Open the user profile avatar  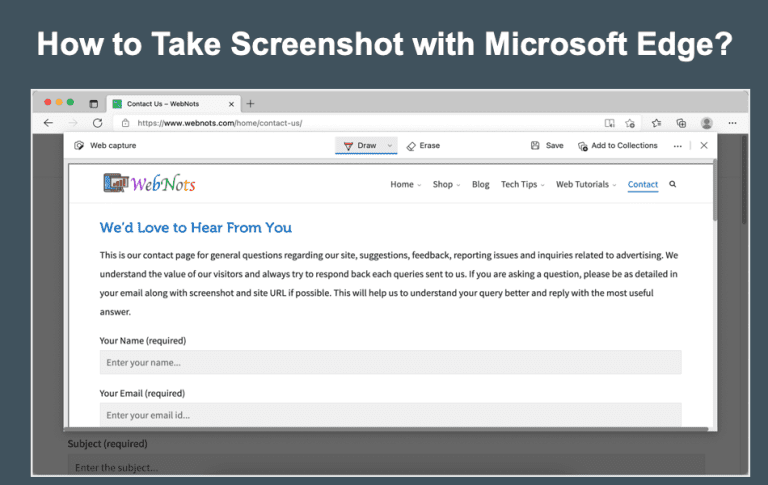[x=706, y=123]
